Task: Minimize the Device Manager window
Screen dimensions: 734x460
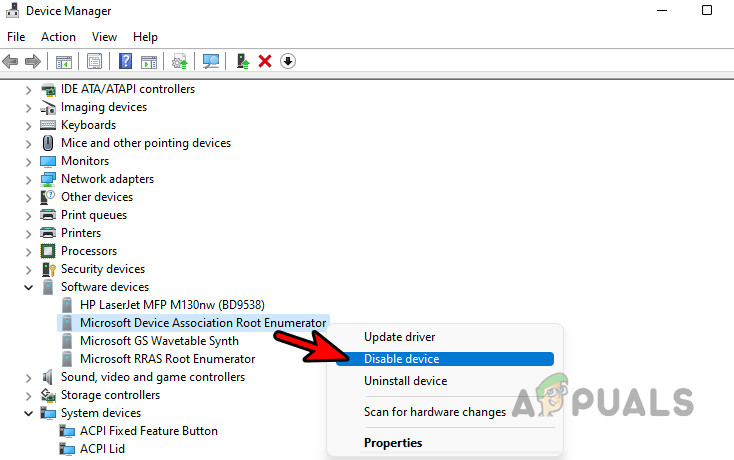Action: pyautogui.click(x=662, y=10)
